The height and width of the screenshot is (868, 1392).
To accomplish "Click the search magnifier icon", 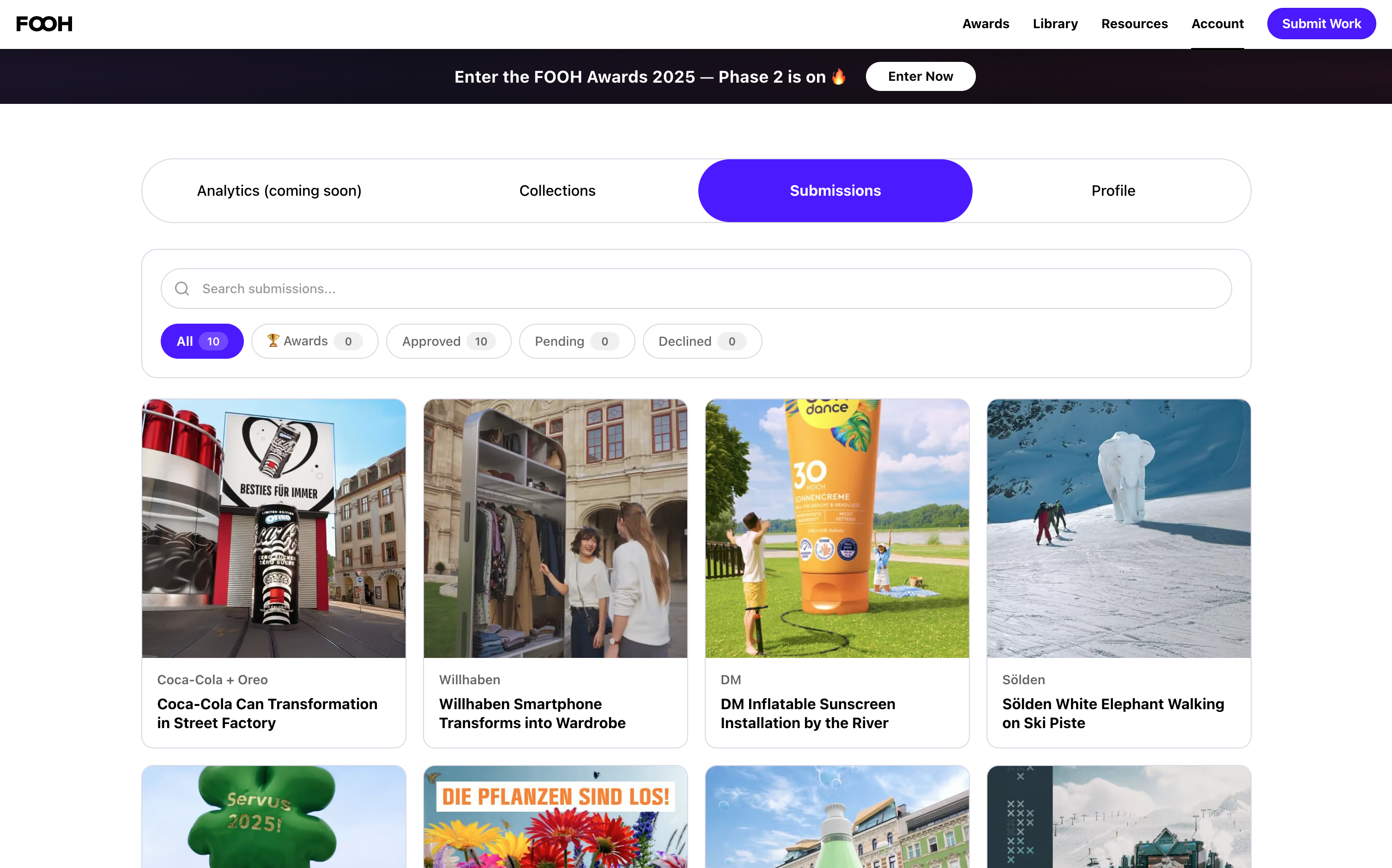I will (182, 289).
